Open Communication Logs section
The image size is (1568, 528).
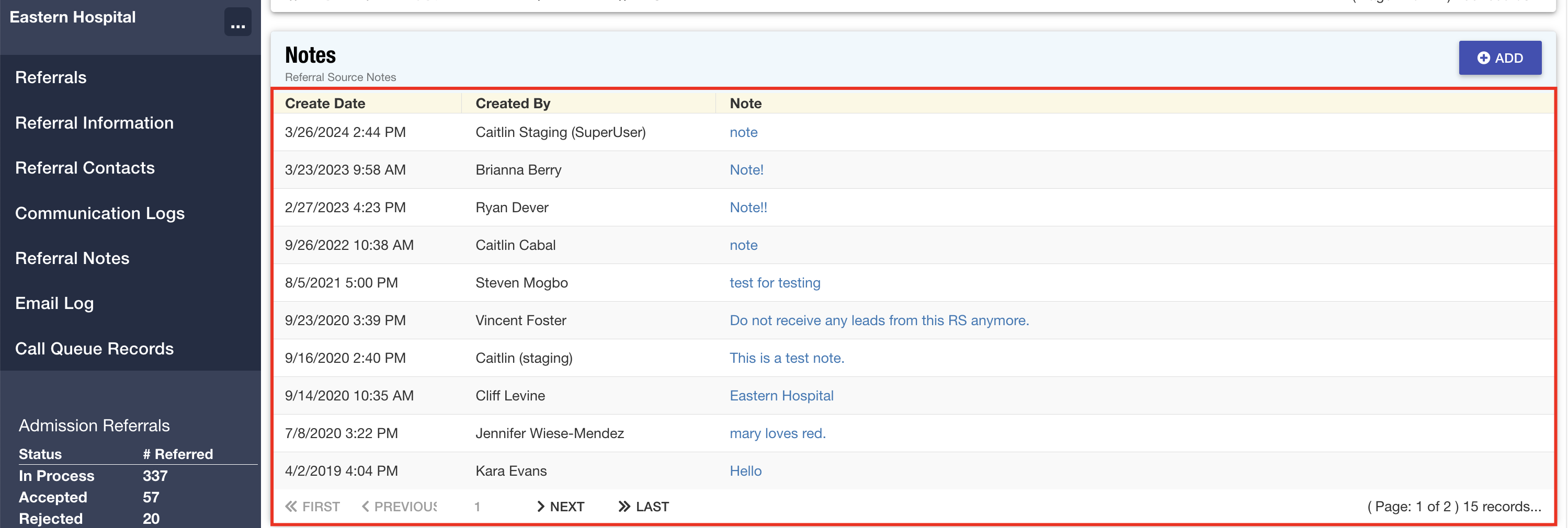(x=100, y=213)
